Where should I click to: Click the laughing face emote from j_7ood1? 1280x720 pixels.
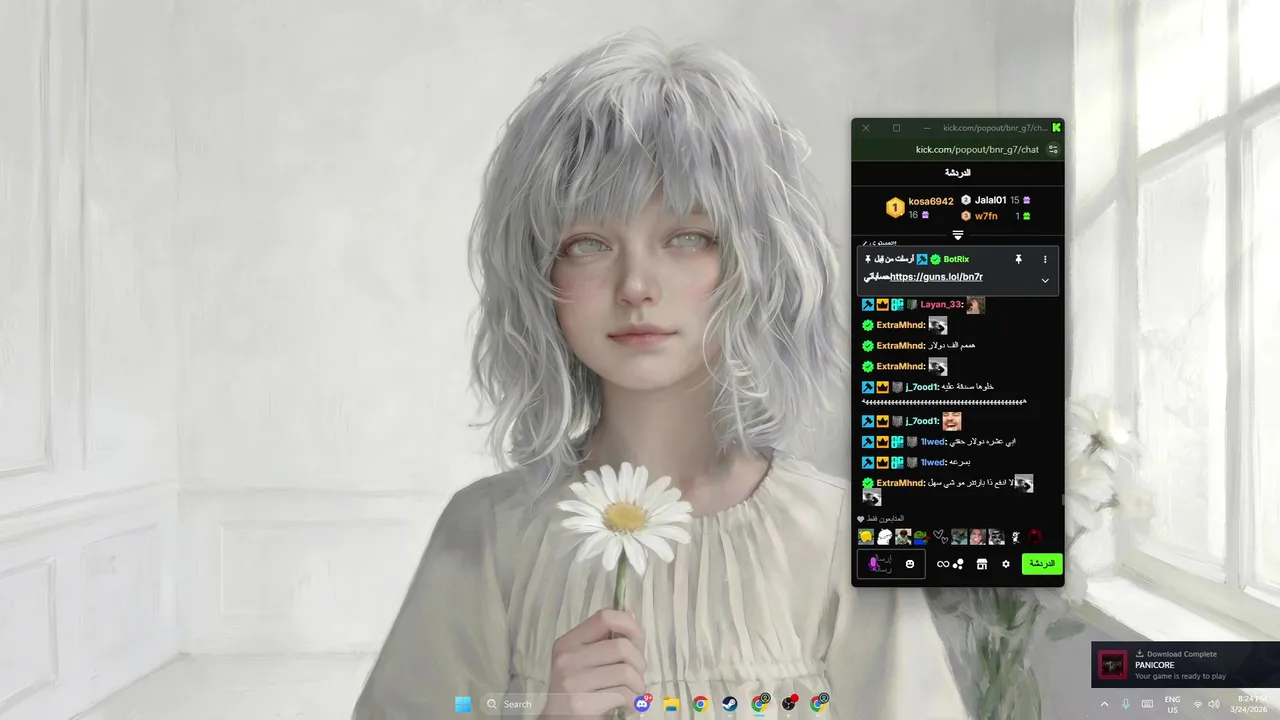(951, 421)
